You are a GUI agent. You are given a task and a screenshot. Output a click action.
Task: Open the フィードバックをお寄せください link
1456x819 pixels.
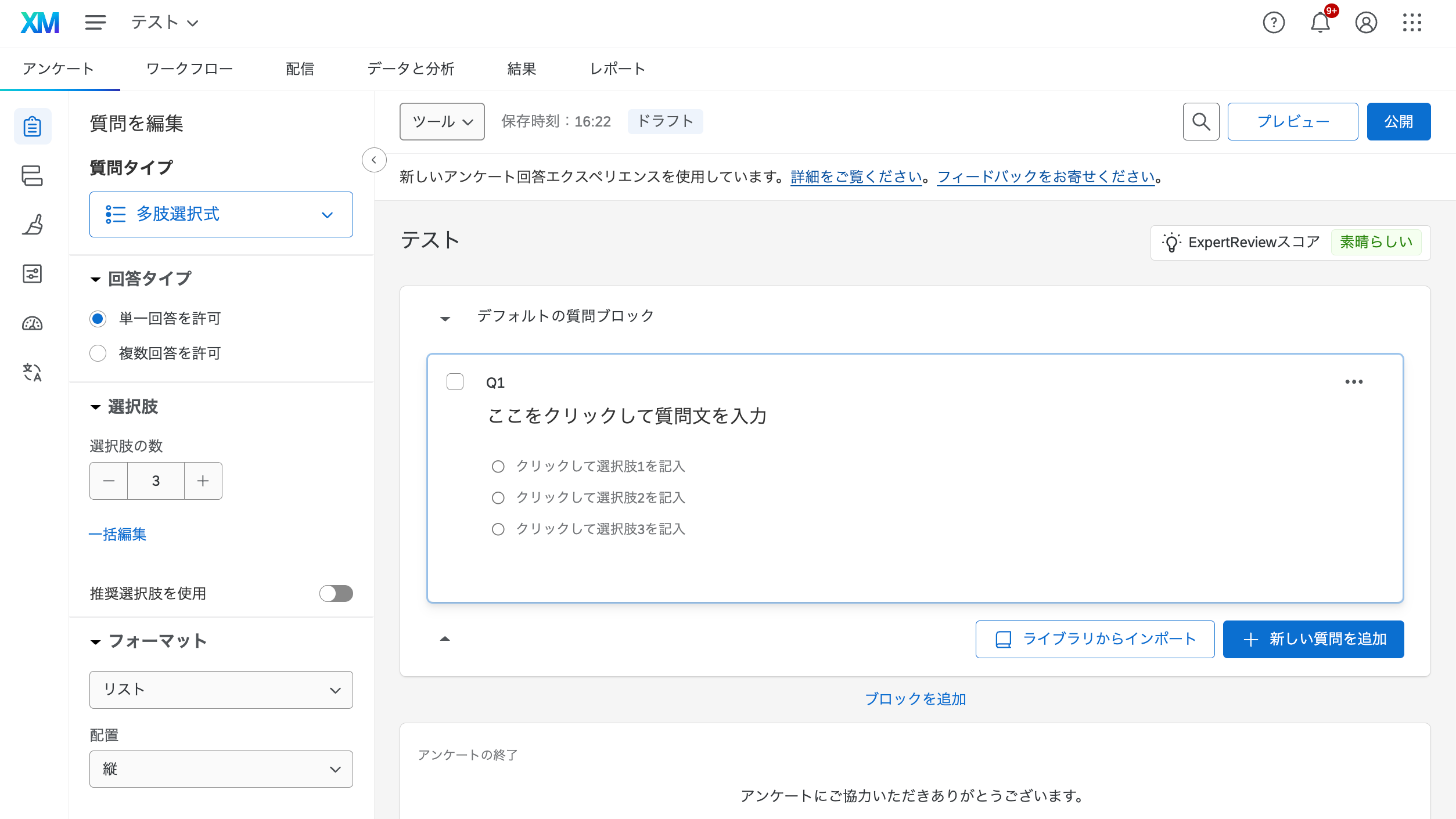[1046, 176]
